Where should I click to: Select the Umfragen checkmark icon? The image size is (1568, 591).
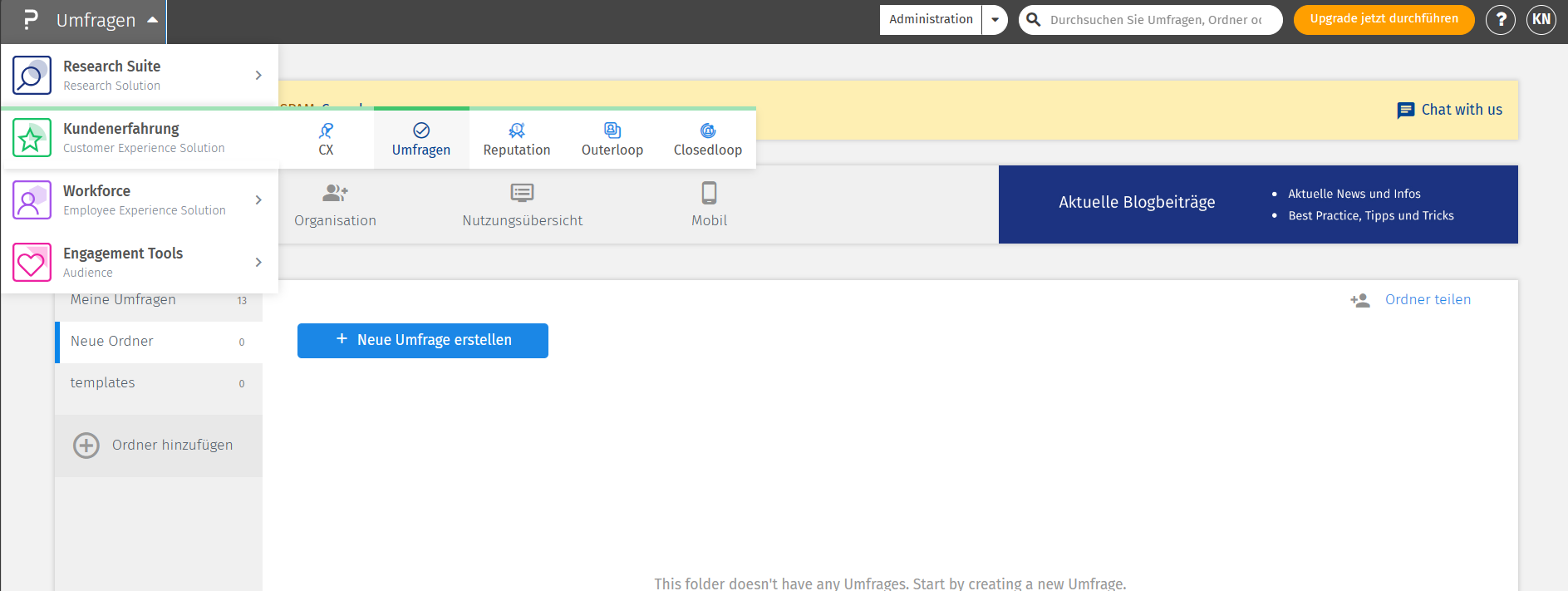click(421, 131)
